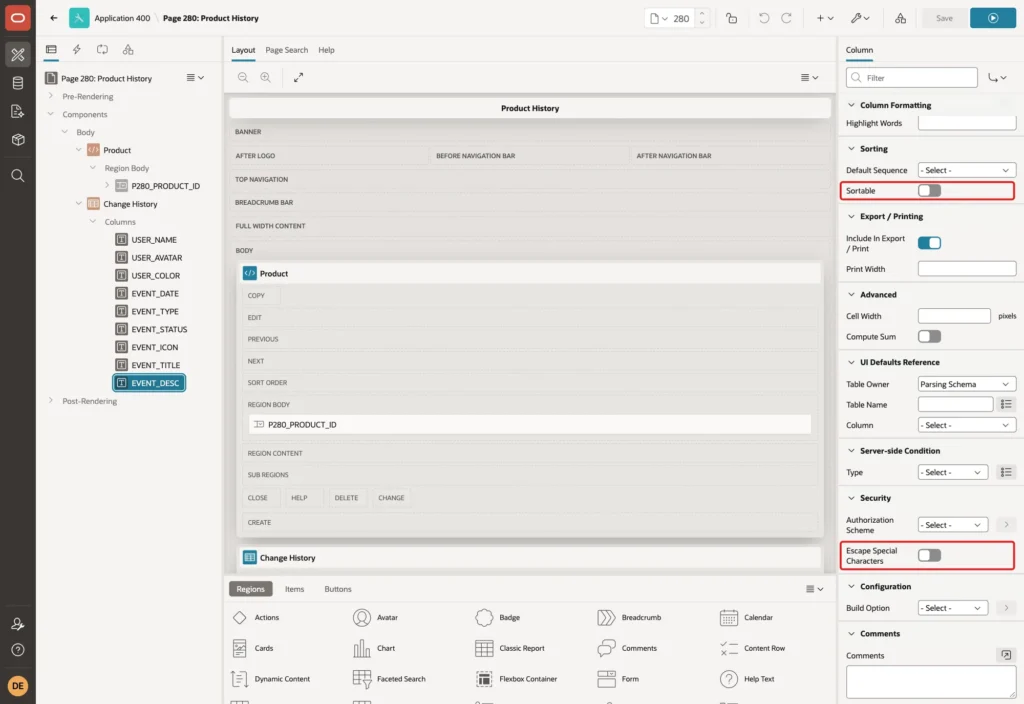1024x704 pixels.
Task: Expand the Pre-Rendering tree node
Action: point(51,96)
